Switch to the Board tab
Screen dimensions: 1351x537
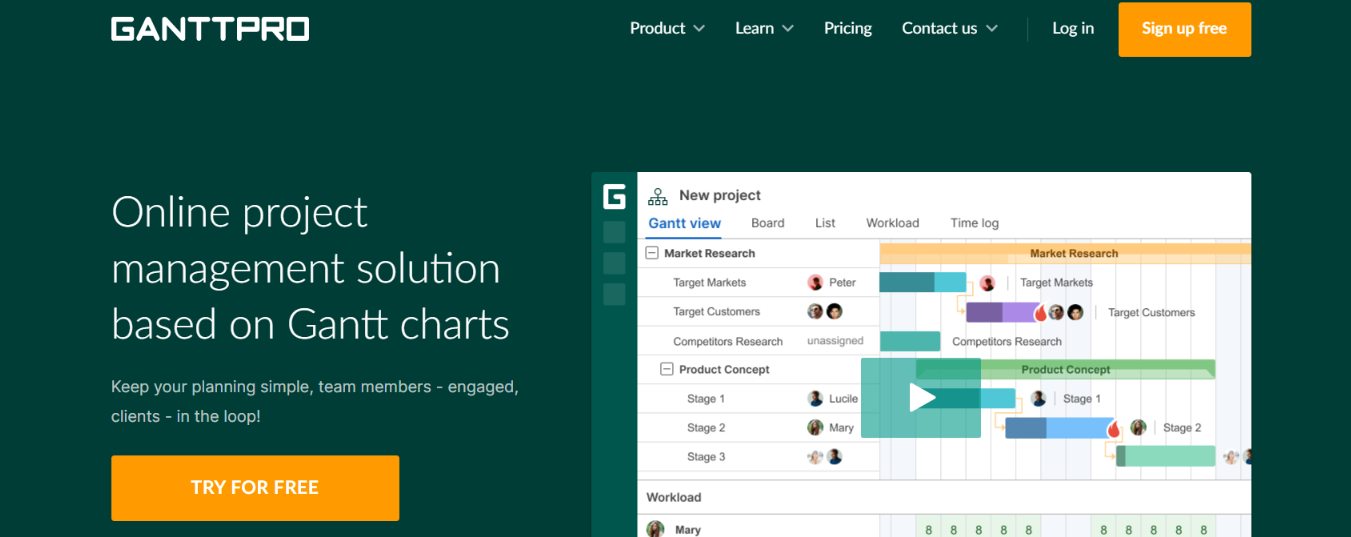click(x=768, y=223)
